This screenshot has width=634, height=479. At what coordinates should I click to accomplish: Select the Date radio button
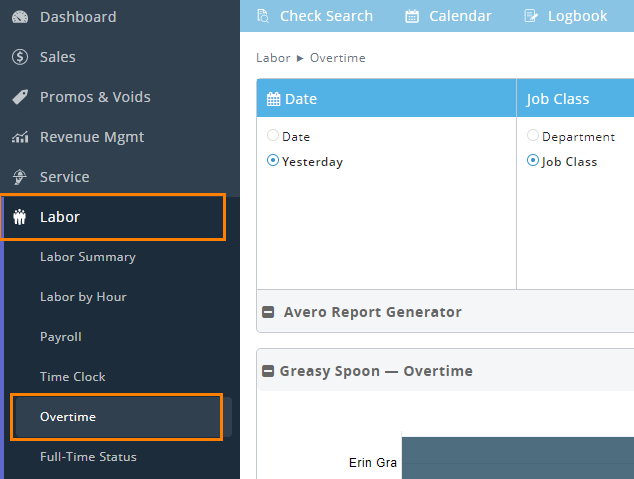point(273,136)
